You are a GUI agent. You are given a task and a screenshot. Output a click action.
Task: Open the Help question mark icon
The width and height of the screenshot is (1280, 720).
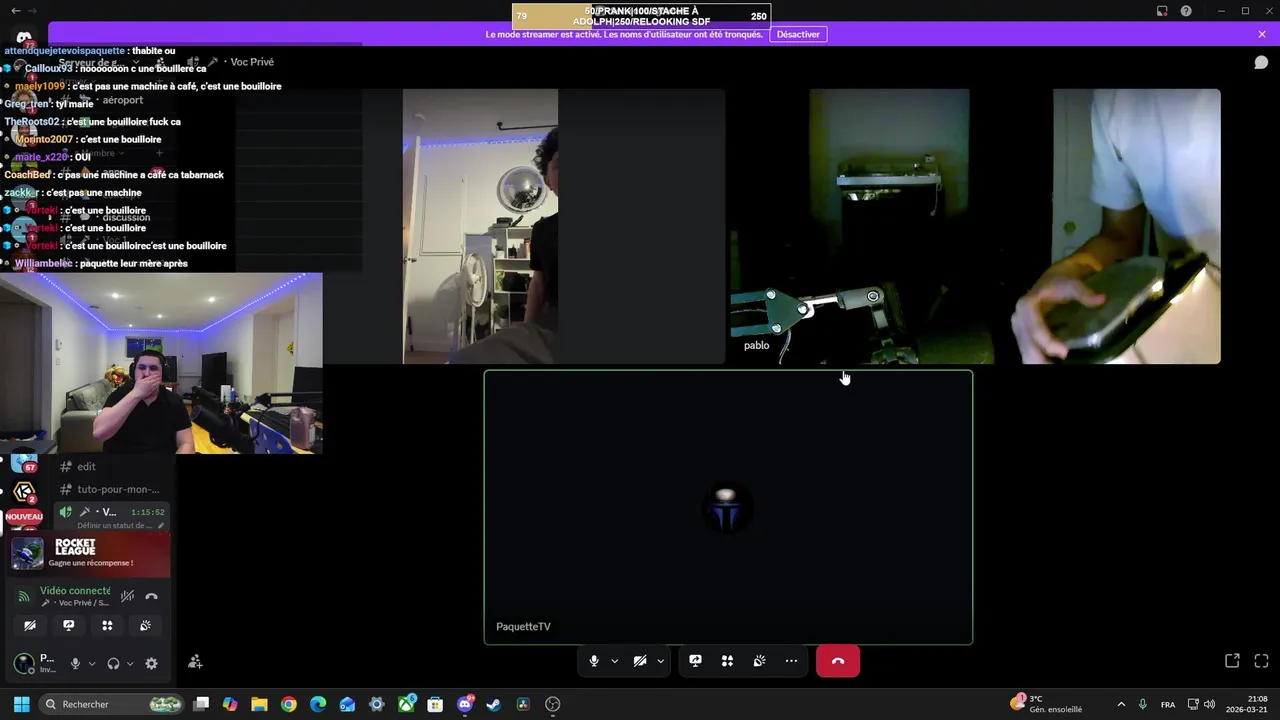[x=1186, y=11]
